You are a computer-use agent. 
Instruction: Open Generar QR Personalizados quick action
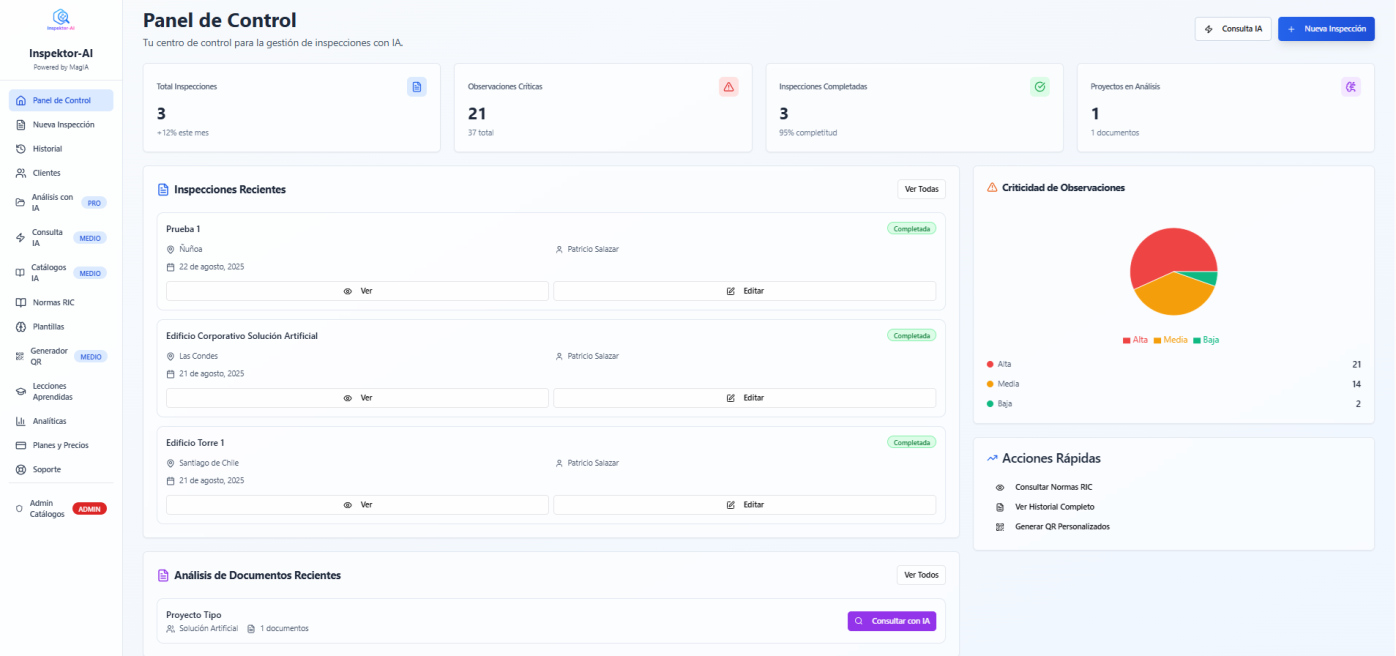point(1061,527)
